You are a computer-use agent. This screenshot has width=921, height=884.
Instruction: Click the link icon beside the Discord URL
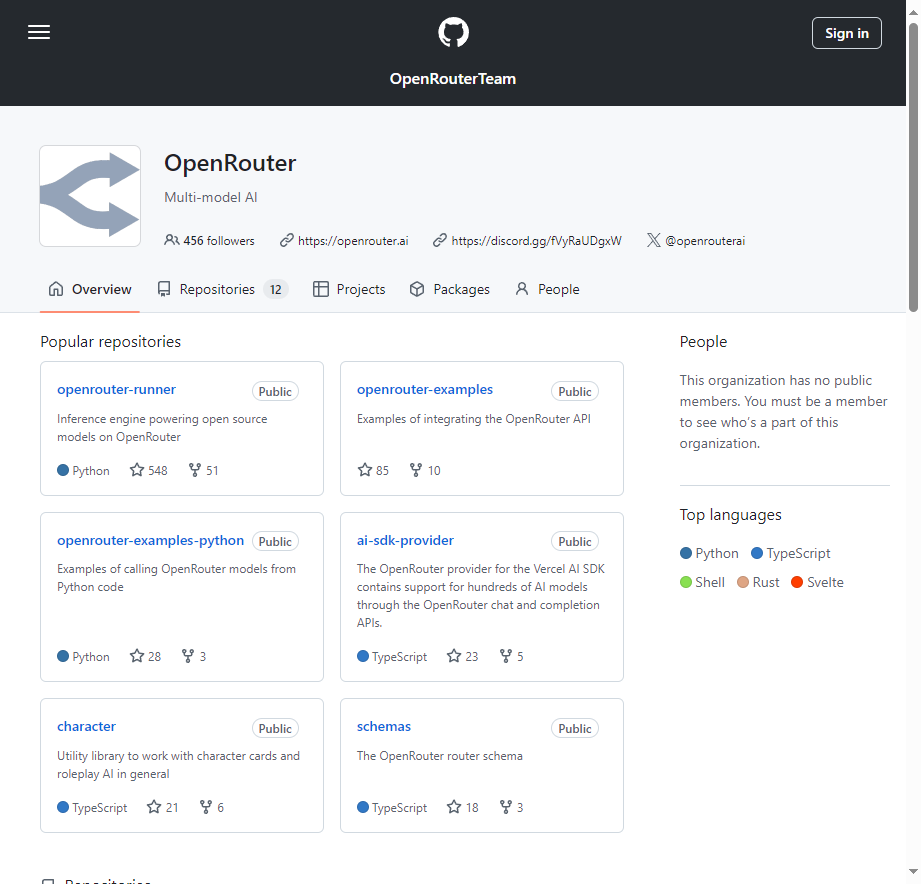tap(440, 240)
